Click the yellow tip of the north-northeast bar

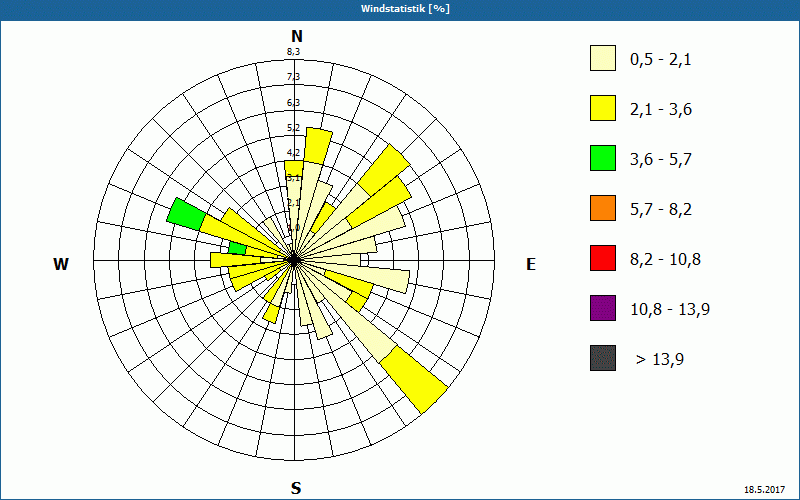click(318, 146)
